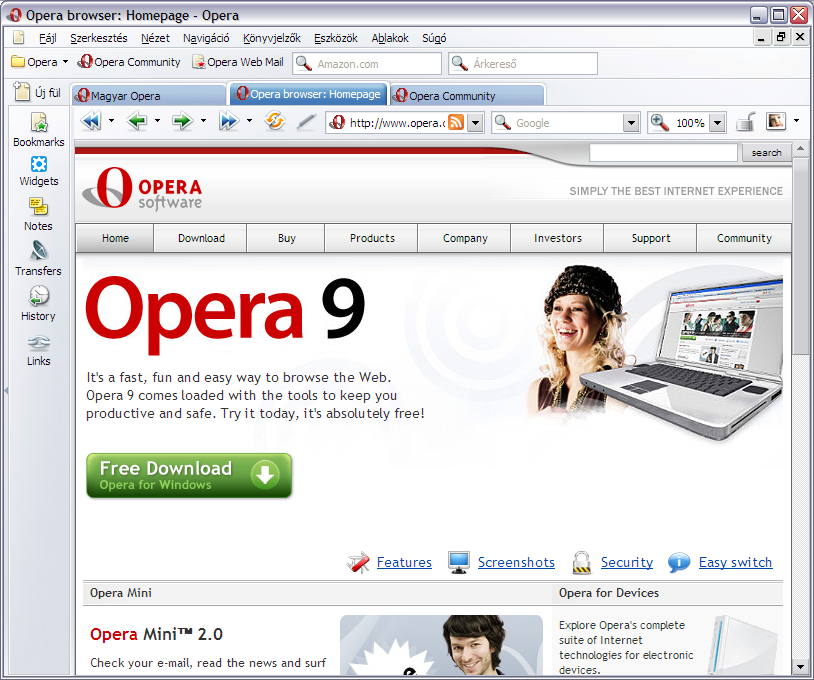Click the vertical scrollbar thumb
The image size is (814, 680).
pyautogui.click(x=800, y=256)
